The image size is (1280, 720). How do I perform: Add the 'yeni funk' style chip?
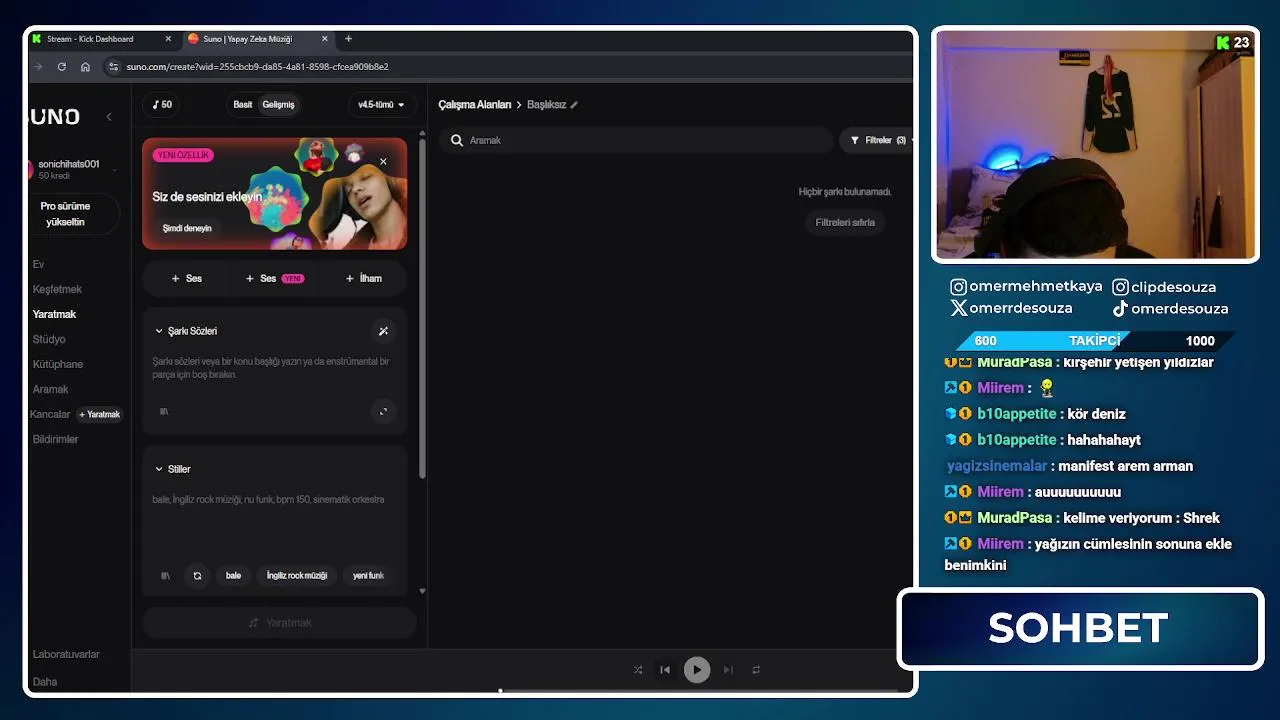coord(368,575)
